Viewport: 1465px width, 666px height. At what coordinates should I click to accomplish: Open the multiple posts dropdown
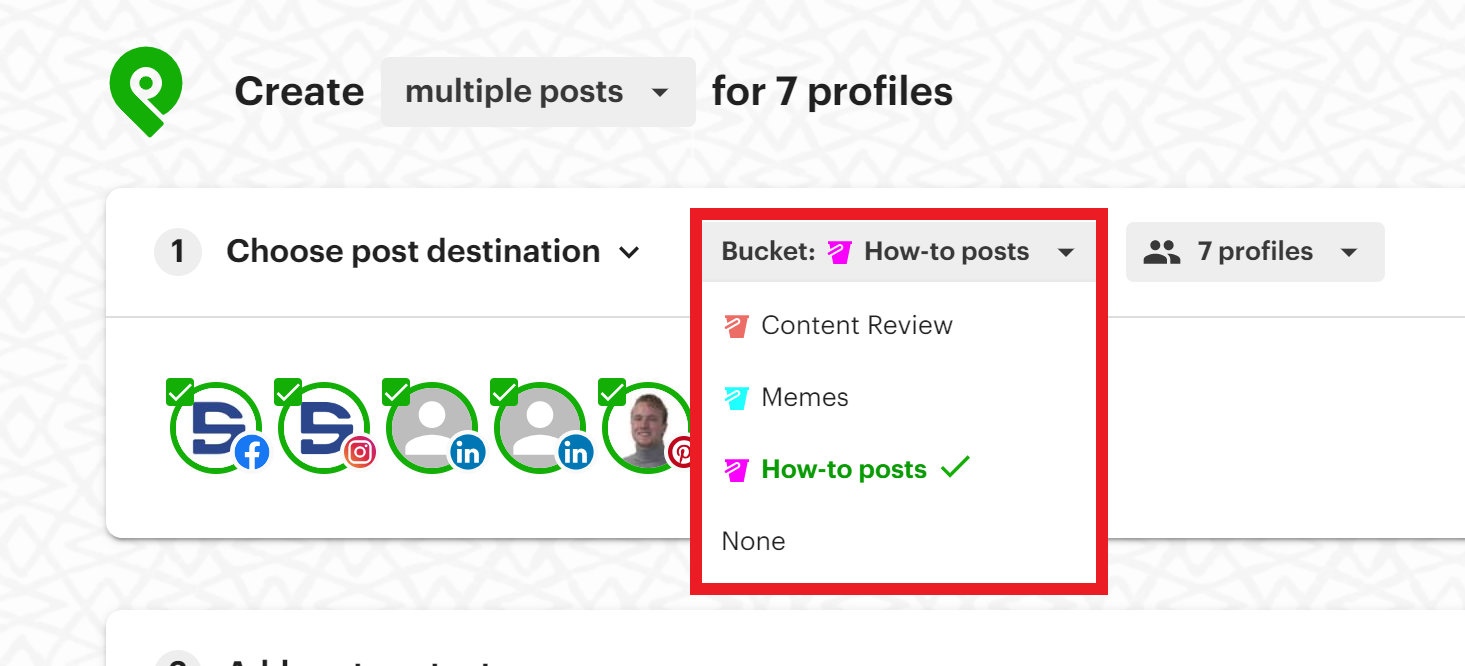tap(537, 91)
